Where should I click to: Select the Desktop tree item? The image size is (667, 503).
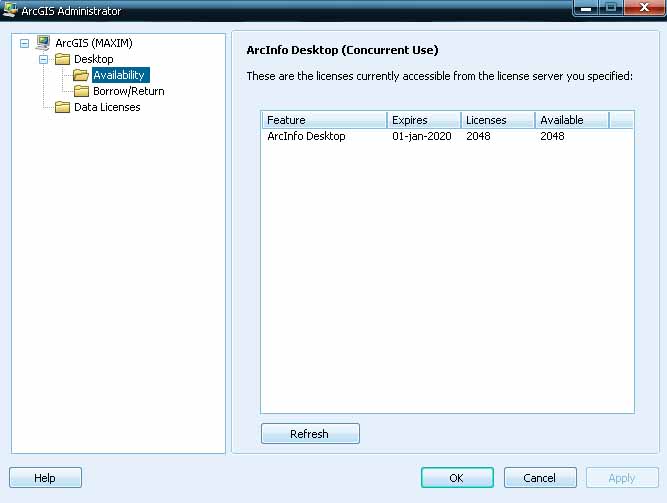[94, 59]
